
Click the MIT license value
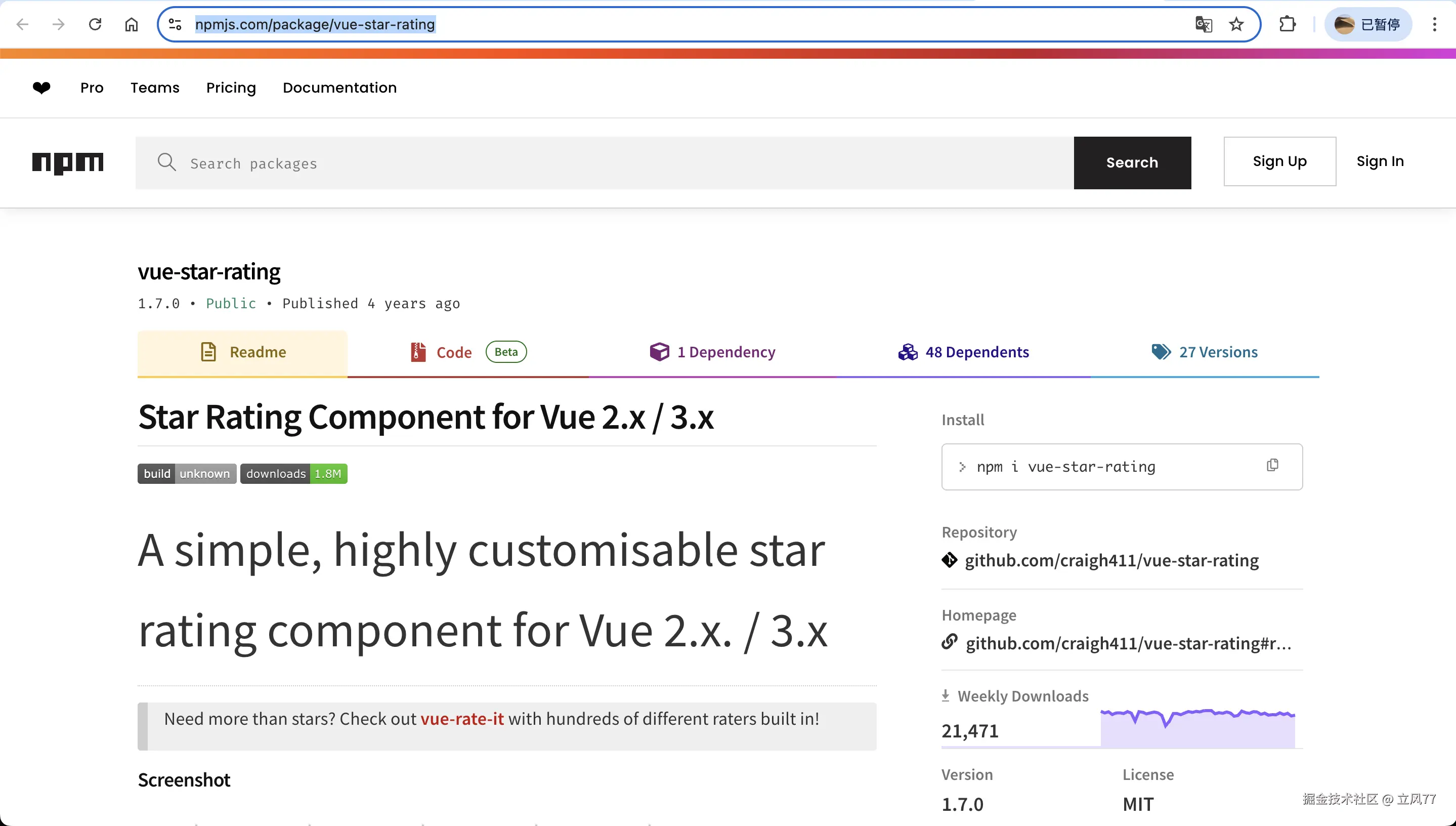tap(1138, 804)
